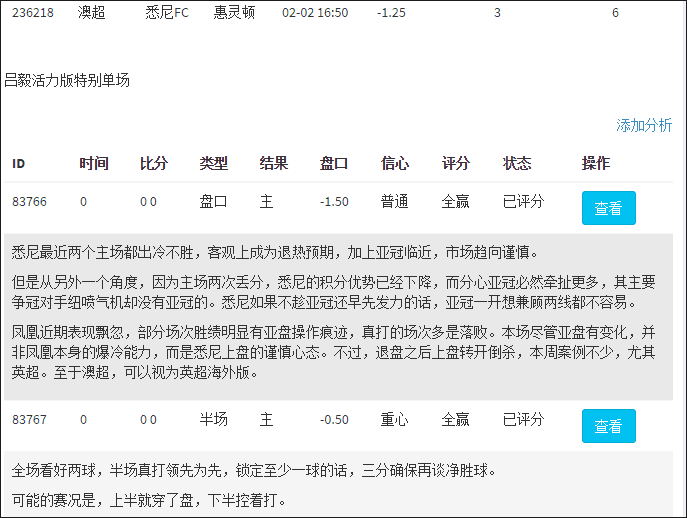Viewport: 687px width, 518px height.
Task: Click the 操作 column header
Action: coord(596,163)
